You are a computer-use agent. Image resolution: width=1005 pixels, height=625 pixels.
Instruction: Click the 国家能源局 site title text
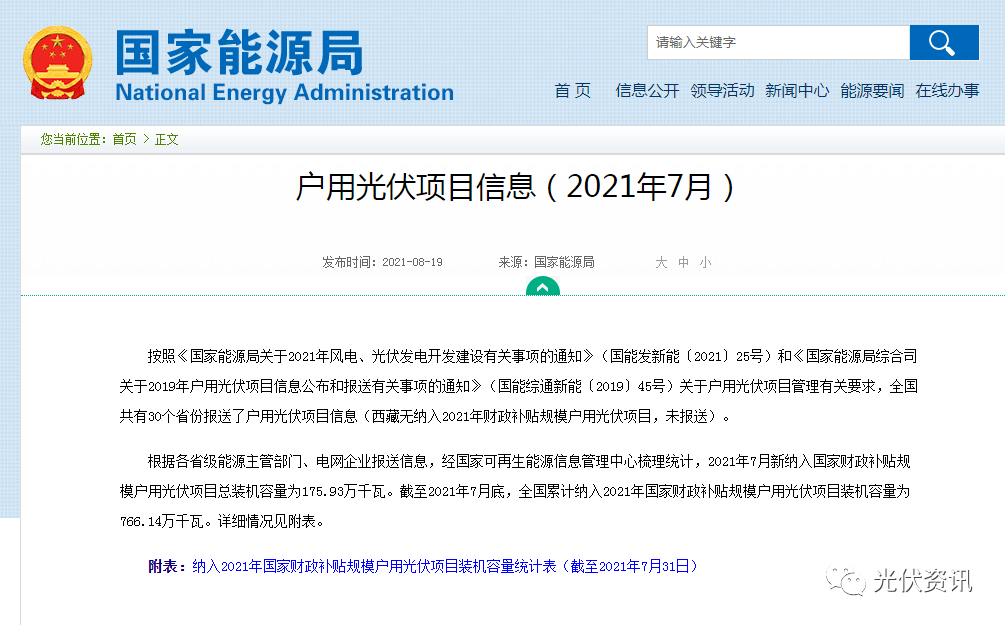tap(239, 52)
